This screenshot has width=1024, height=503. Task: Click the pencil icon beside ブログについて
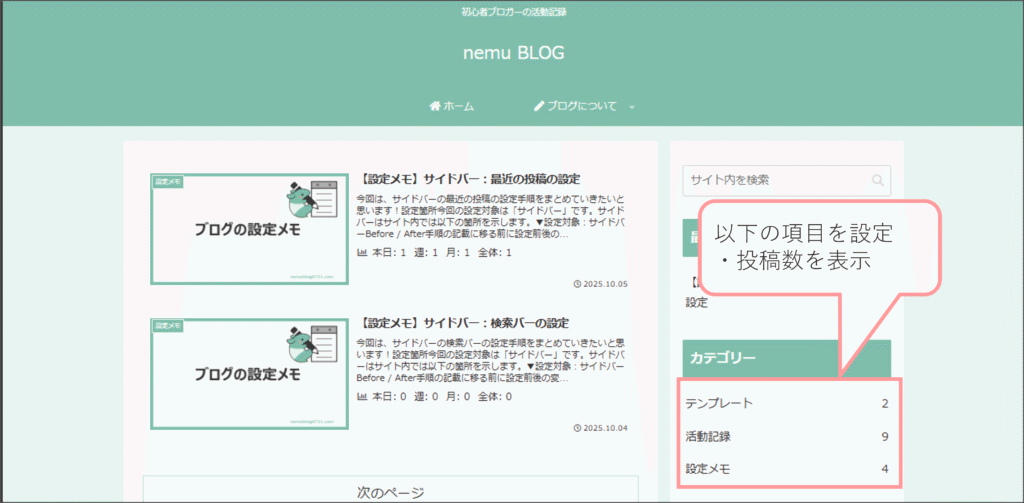tap(539, 106)
